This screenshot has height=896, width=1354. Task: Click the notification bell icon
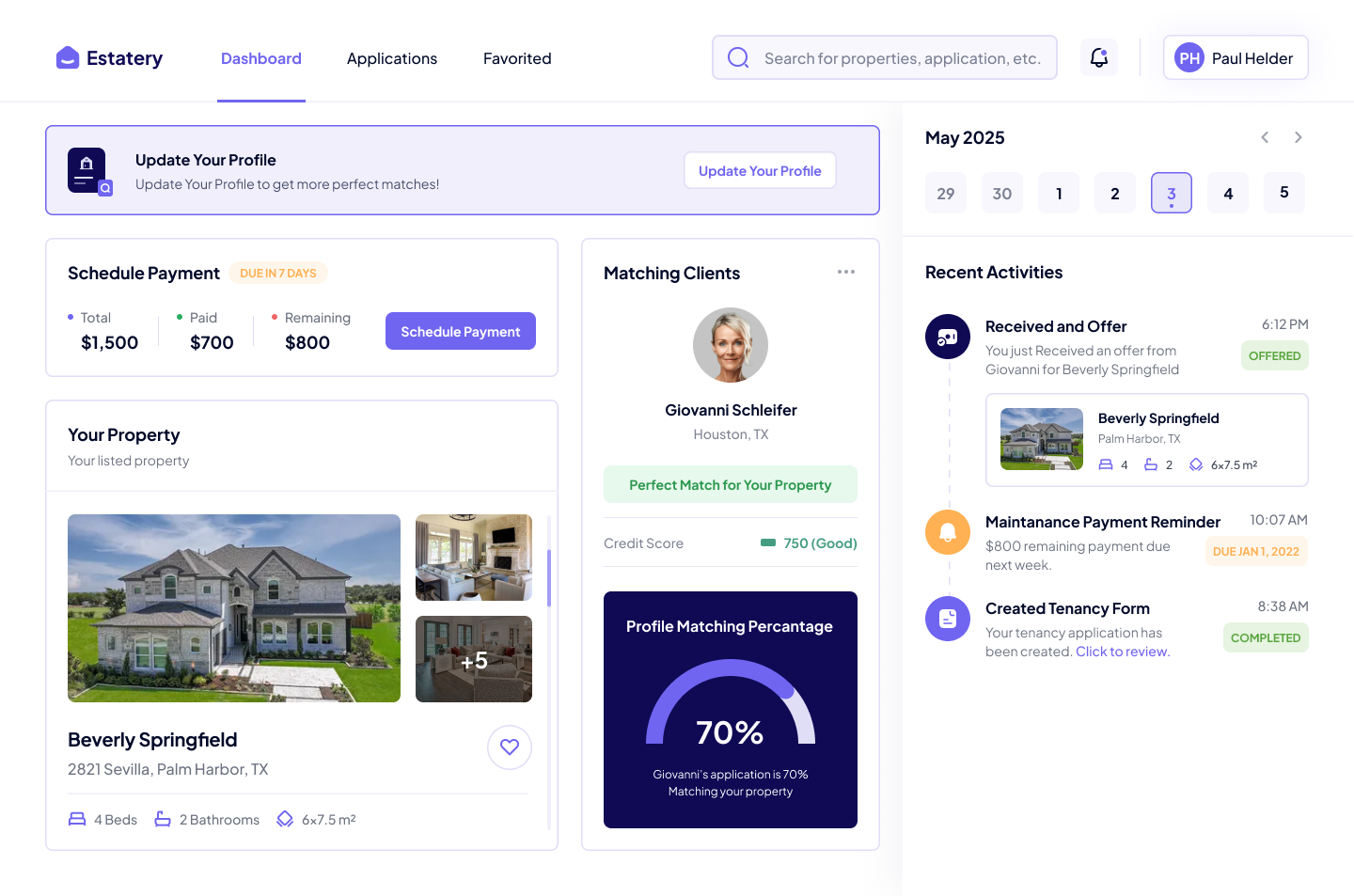[x=1098, y=58]
